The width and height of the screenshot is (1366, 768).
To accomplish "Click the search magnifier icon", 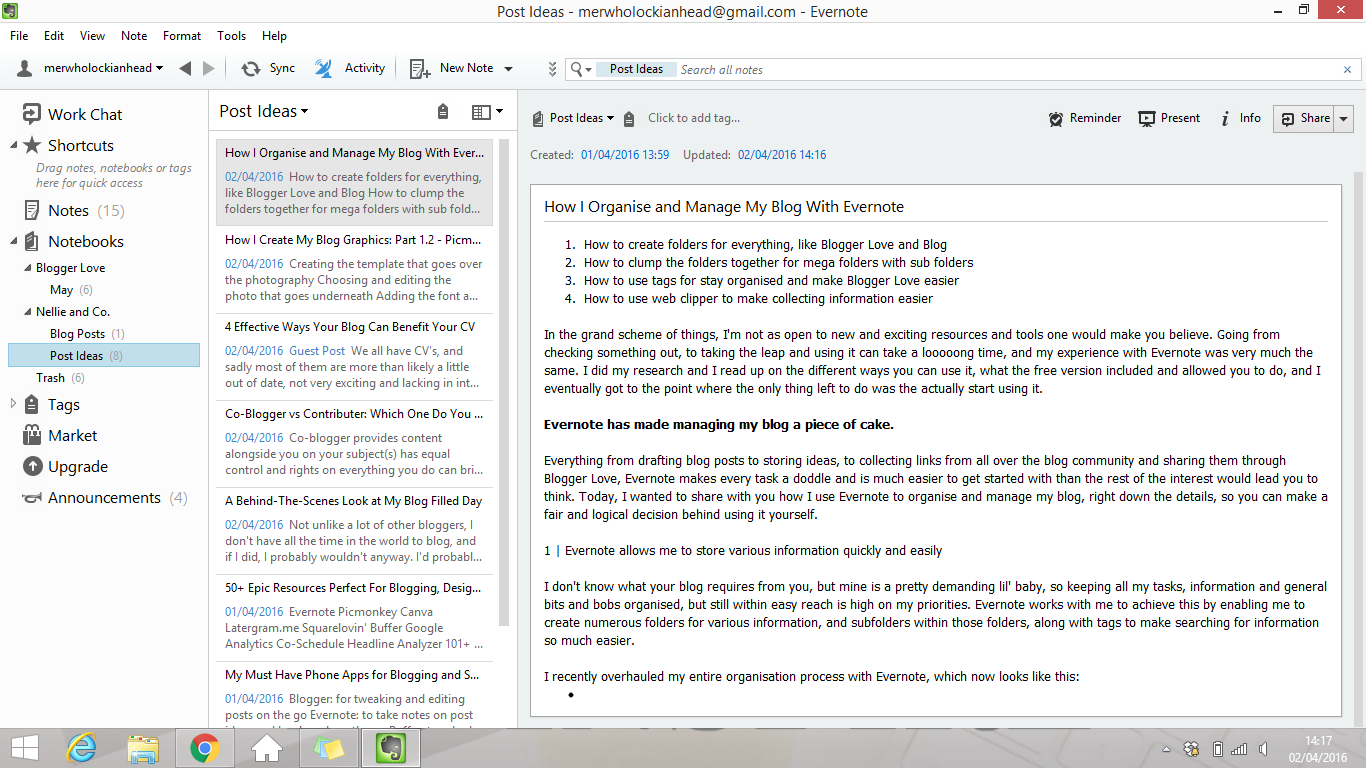I will coord(577,69).
